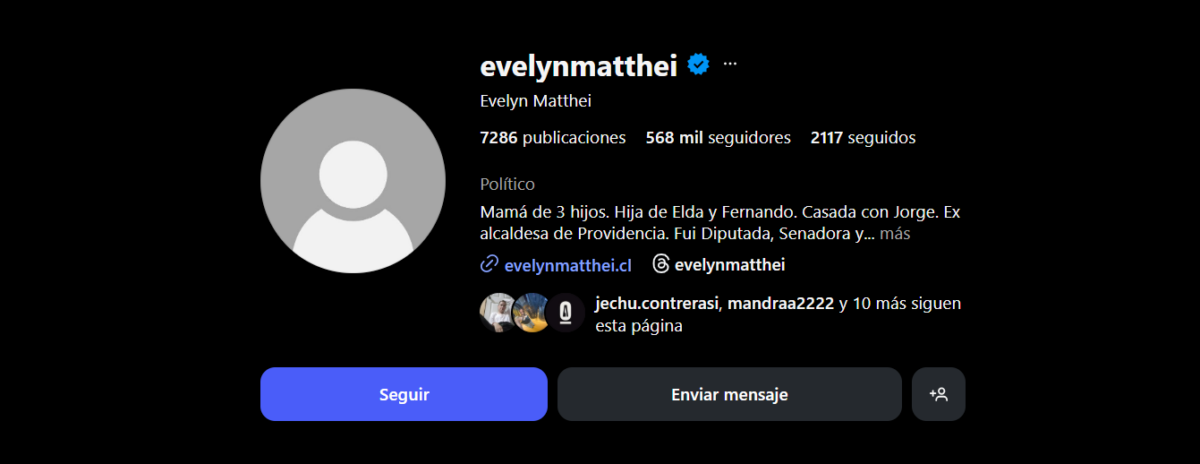Open the default profile picture avatar
This screenshot has height=464, width=1200.
tap(353, 181)
